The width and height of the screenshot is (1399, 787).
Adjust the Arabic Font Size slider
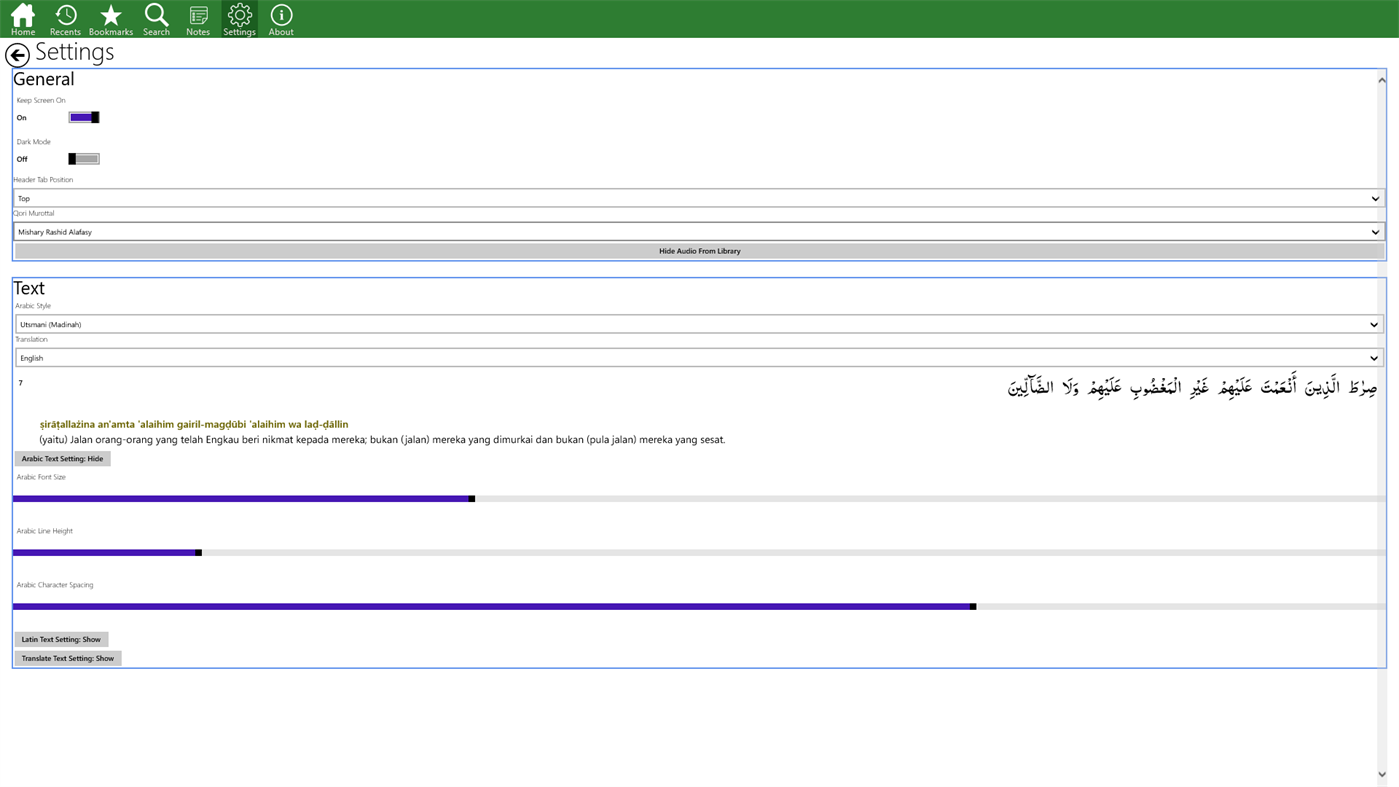pyautogui.click(x=470, y=497)
